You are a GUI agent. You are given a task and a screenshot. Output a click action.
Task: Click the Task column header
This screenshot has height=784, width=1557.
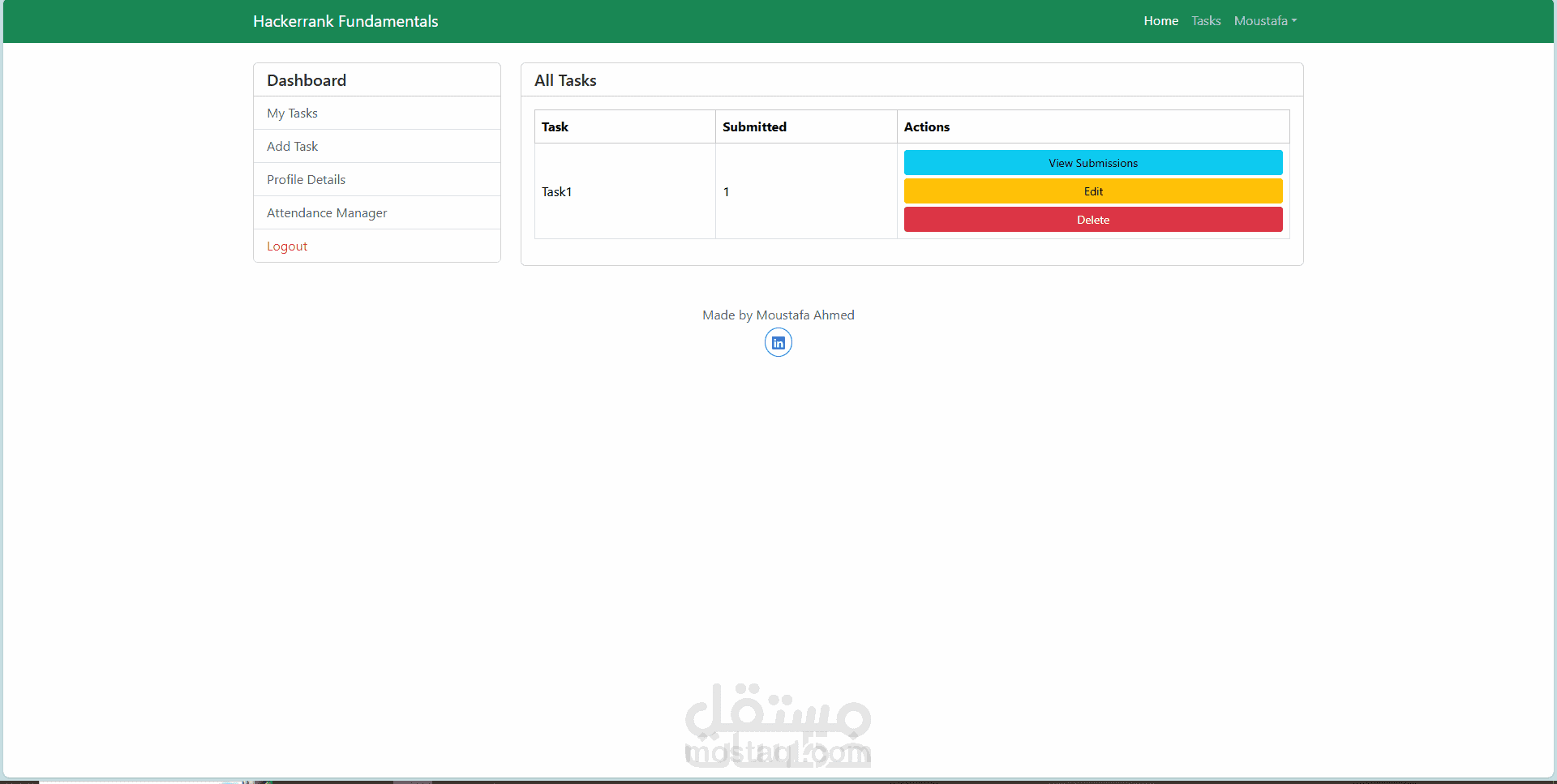625,127
